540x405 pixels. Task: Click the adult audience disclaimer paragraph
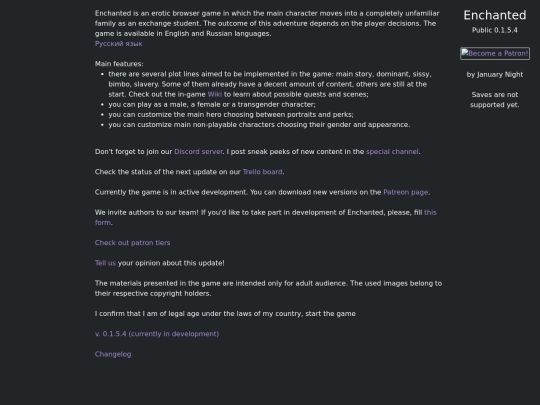coord(268,289)
